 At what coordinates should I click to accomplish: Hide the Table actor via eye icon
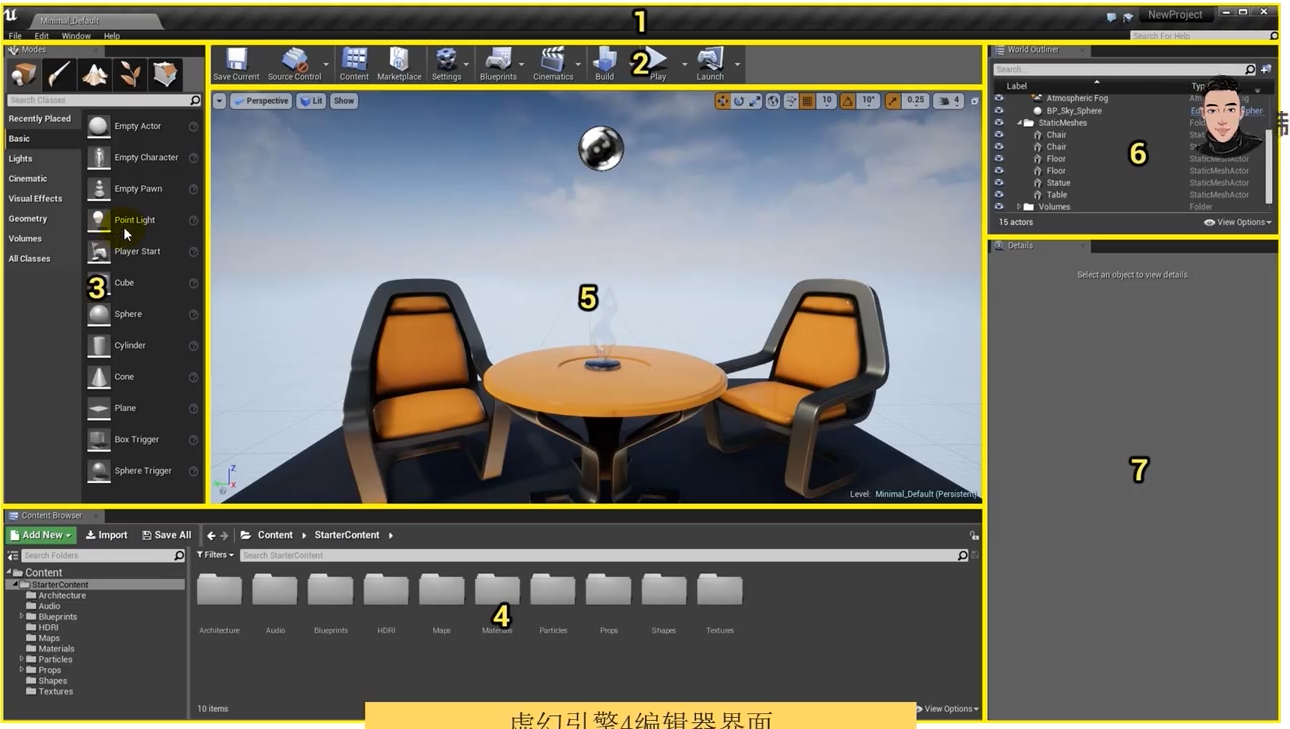(x=998, y=195)
